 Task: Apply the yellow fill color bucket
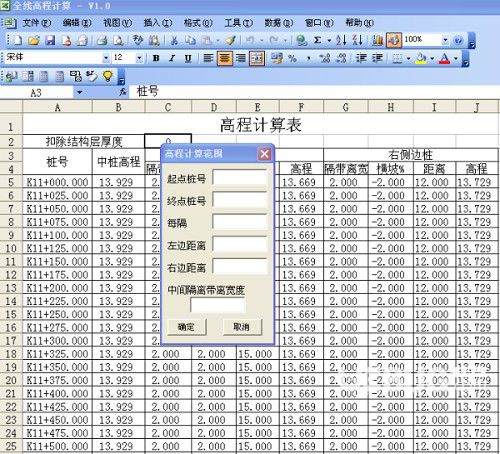tap(422, 59)
